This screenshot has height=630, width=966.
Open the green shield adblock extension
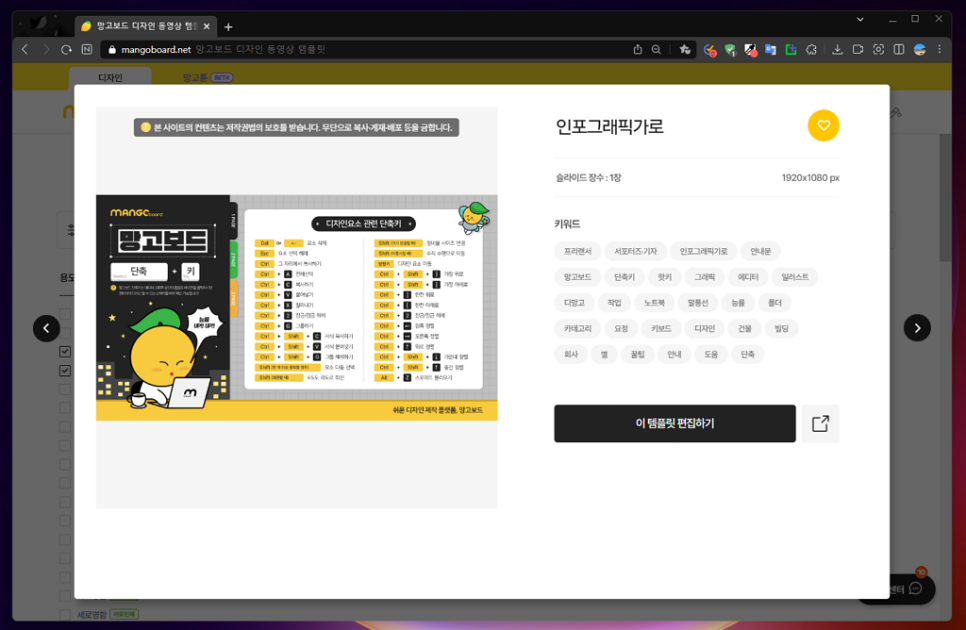point(730,50)
